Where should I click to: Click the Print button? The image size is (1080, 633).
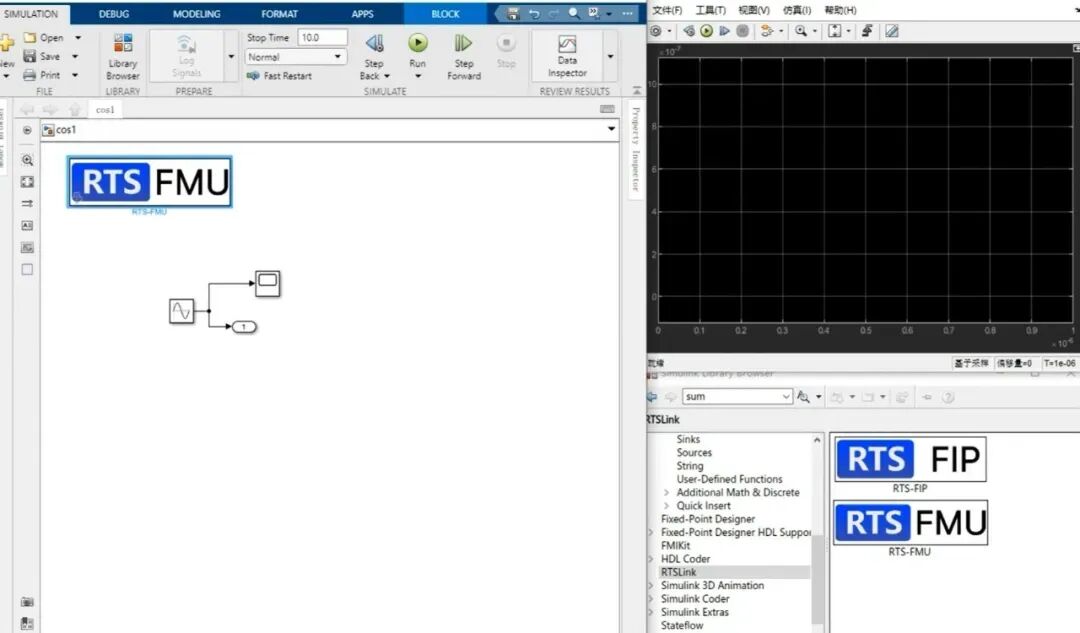41,74
